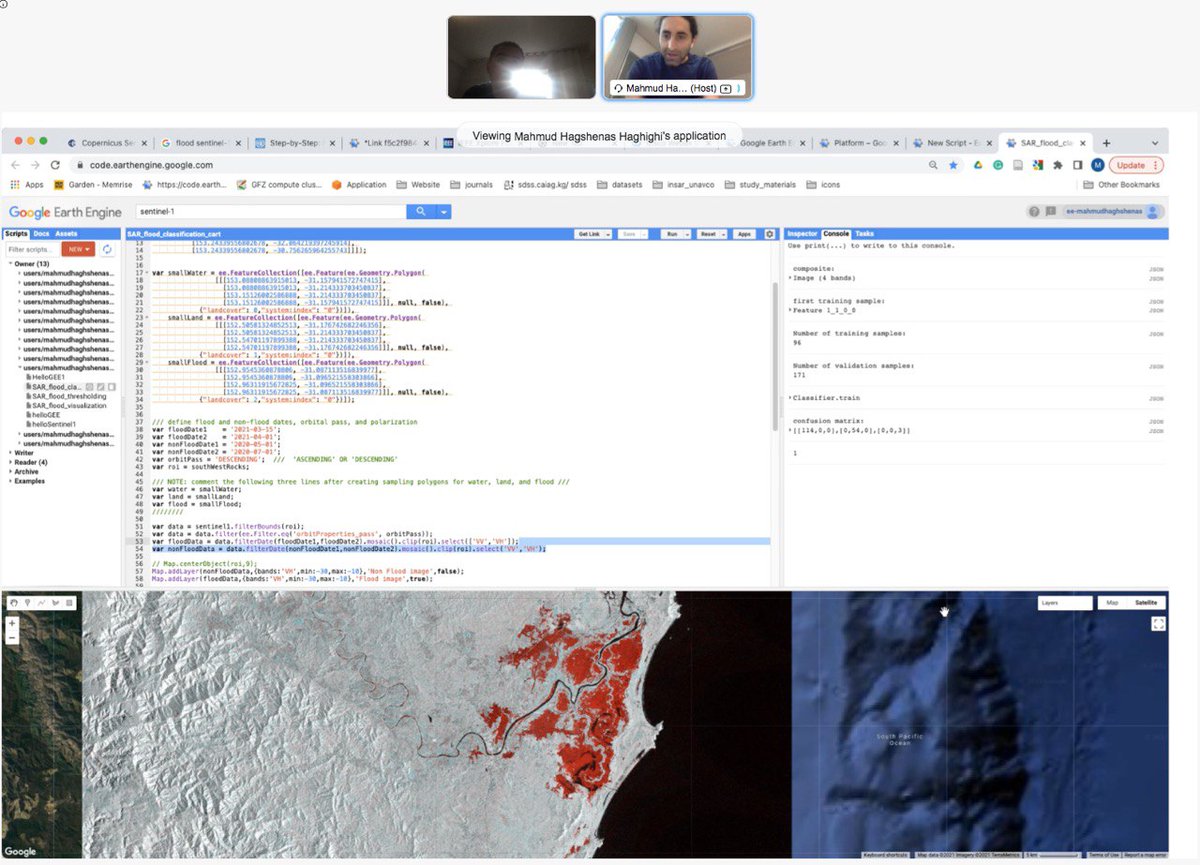Click the Mahmud Ha... host video thumbnail

pos(677,57)
